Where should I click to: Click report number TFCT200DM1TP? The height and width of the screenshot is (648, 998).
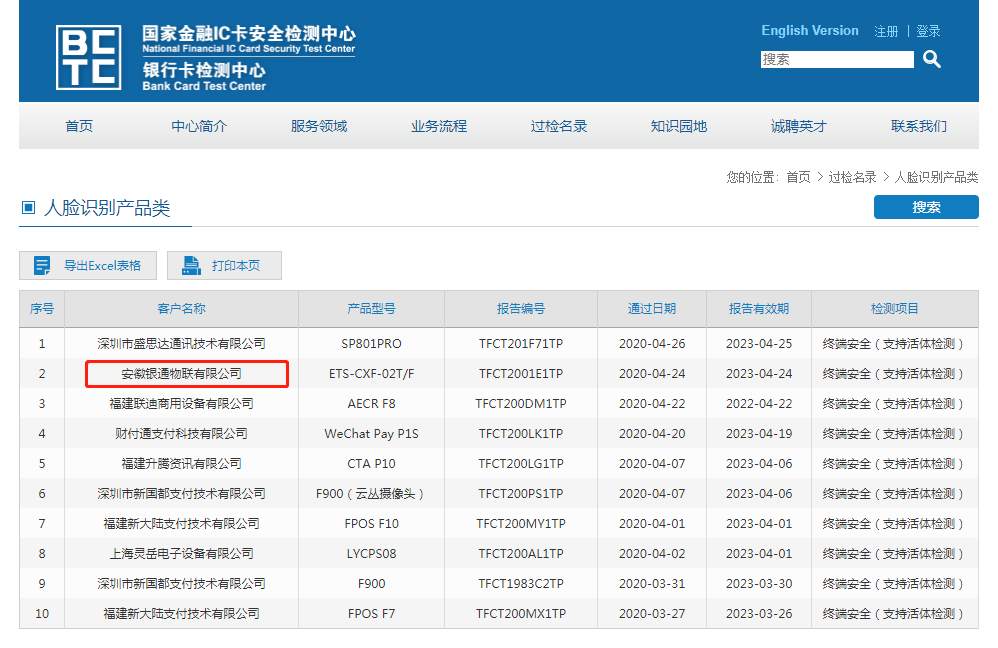(521, 404)
